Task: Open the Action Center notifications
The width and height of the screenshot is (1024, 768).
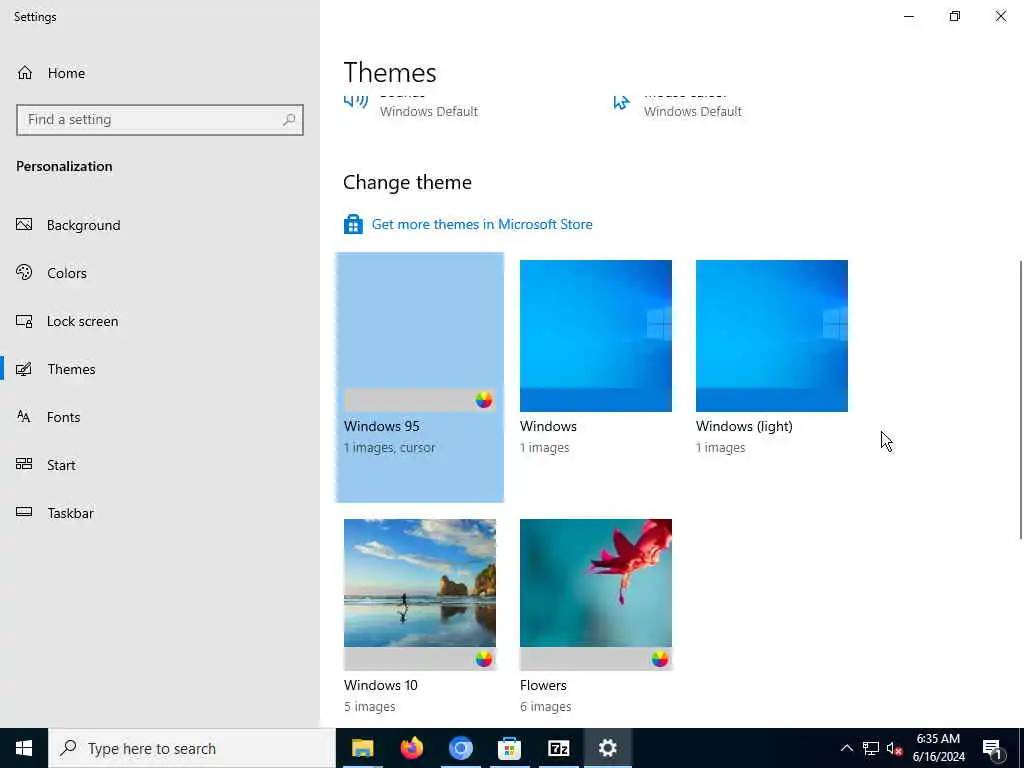Action: (x=992, y=748)
